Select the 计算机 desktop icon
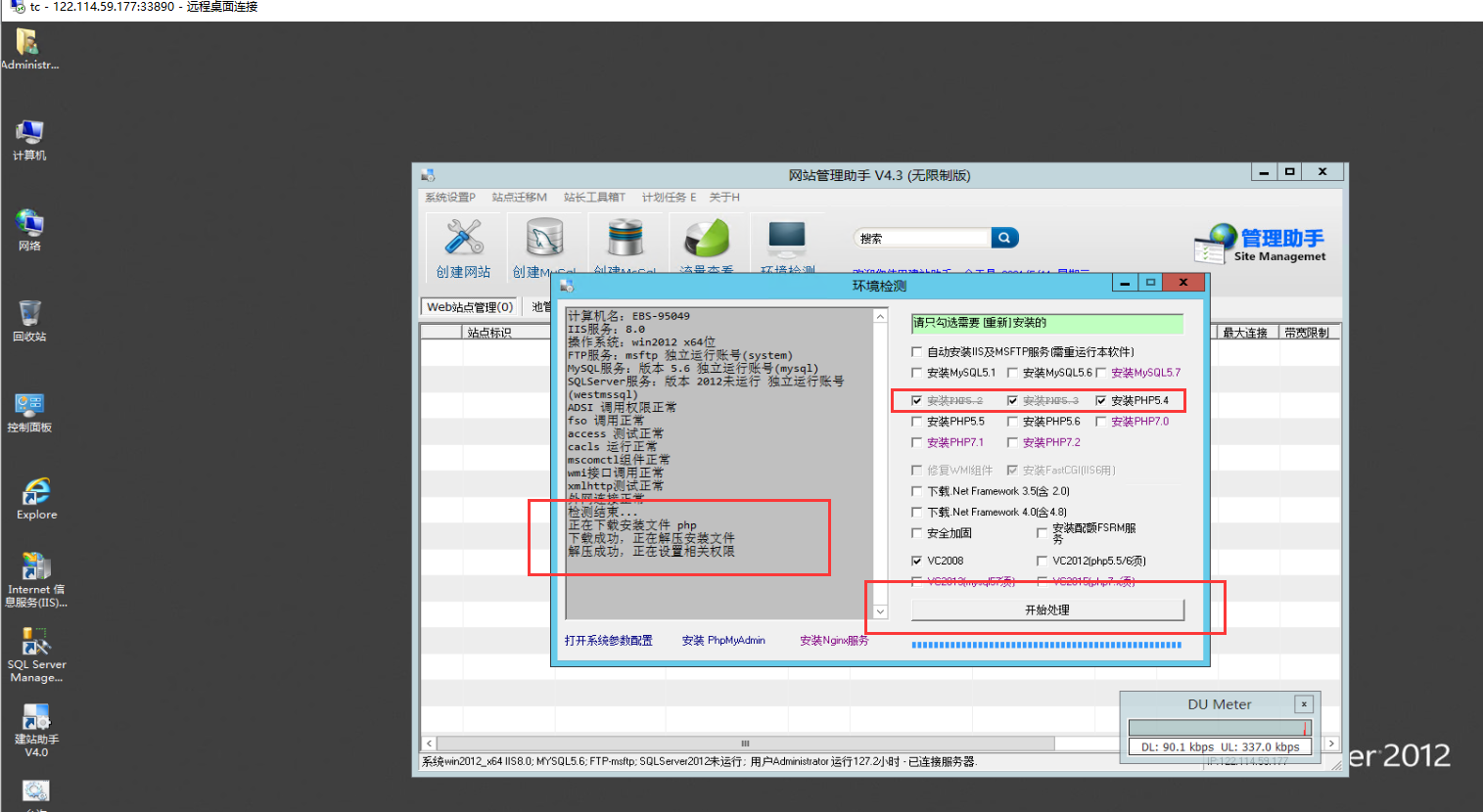This screenshot has width=1483, height=812. (x=29, y=140)
